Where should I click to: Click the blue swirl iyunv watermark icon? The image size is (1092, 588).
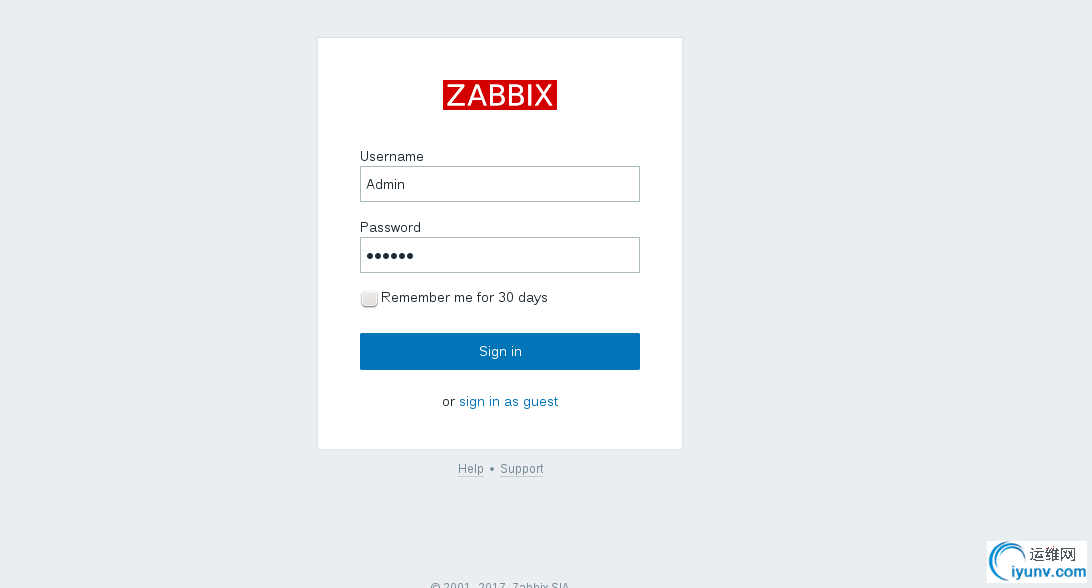[1007, 562]
